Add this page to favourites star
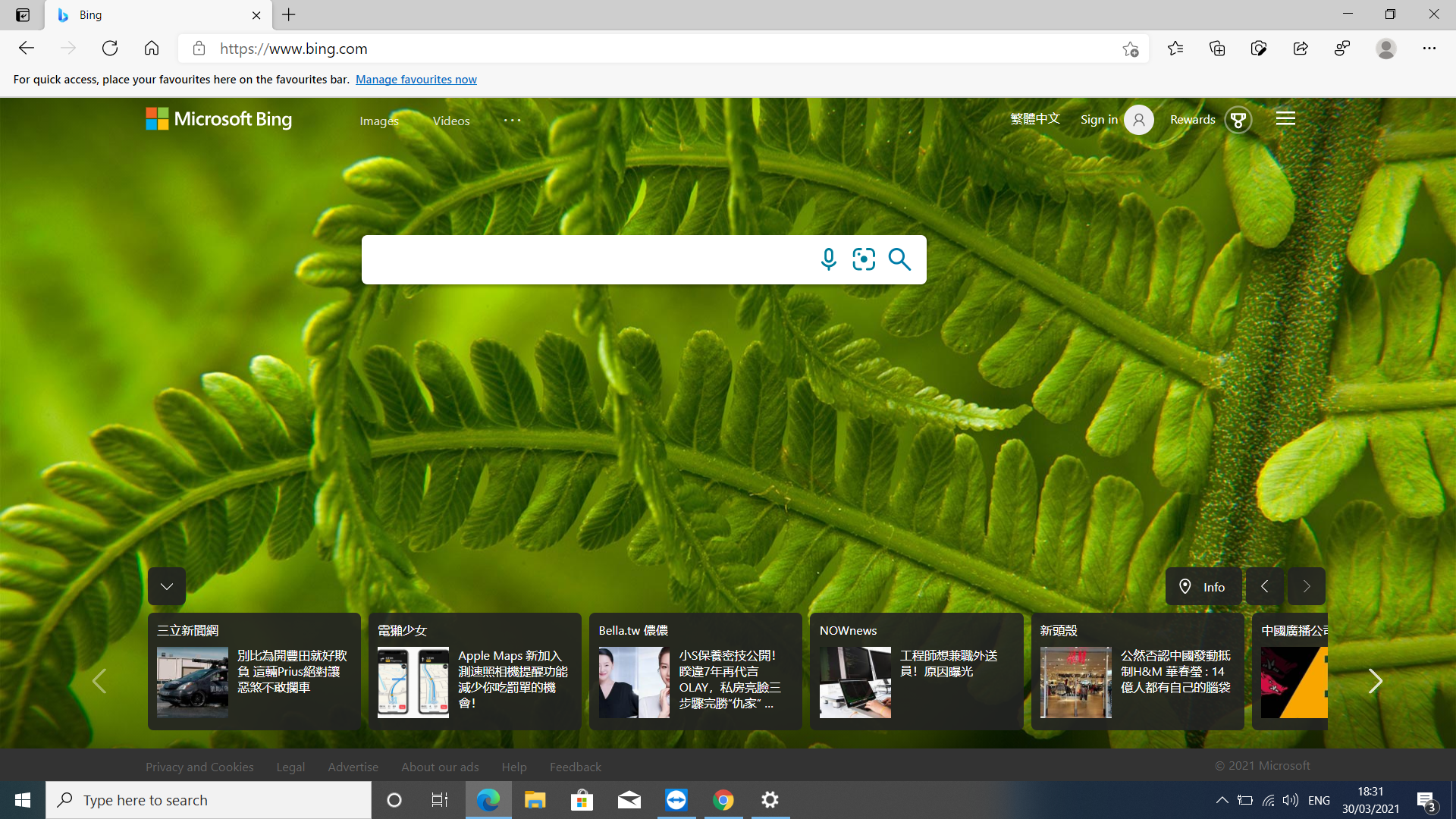Screen dimensions: 1456x819 [x=1130, y=49]
